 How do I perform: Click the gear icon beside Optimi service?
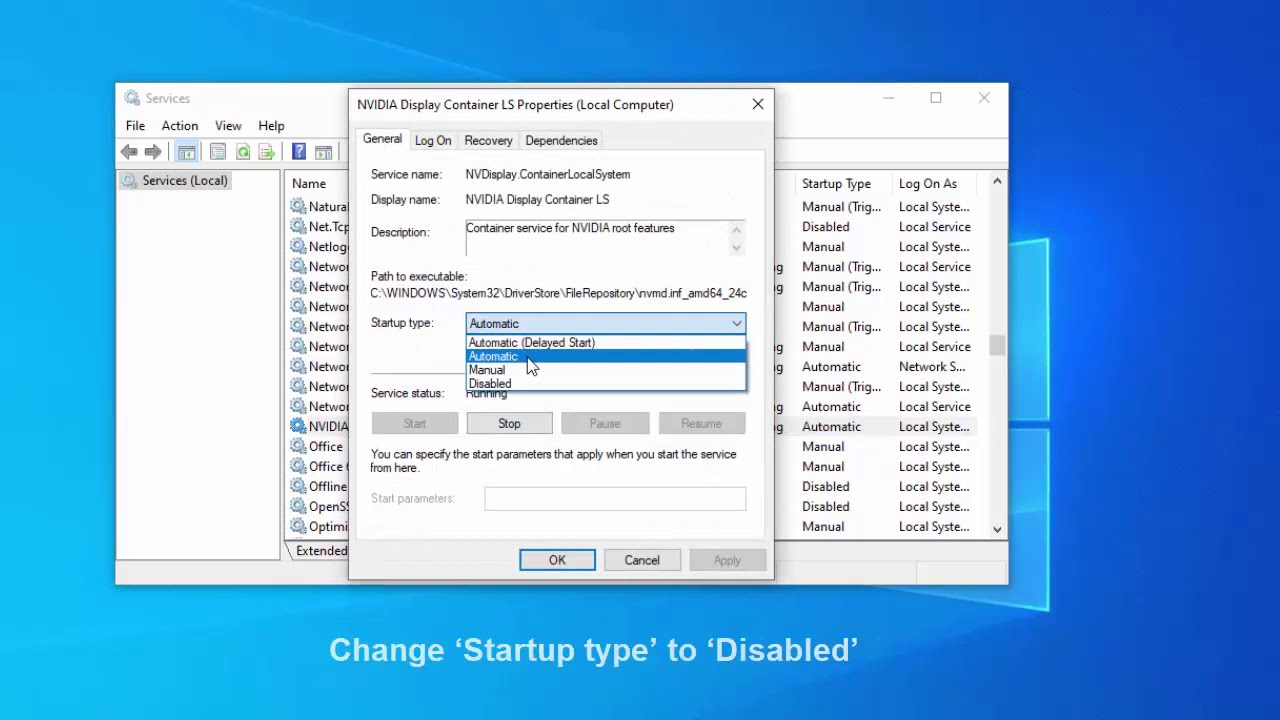[x=298, y=526]
